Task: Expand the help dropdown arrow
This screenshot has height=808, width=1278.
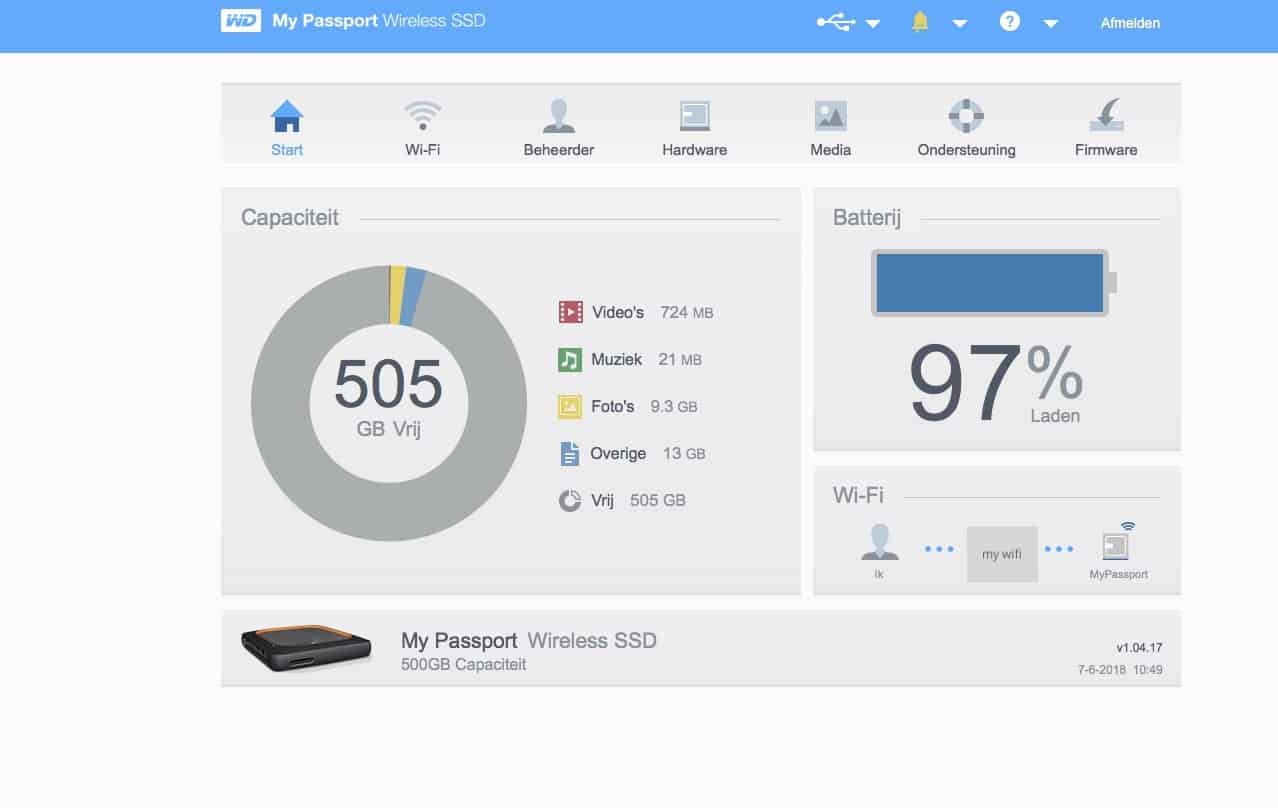Action: (1051, 24)
